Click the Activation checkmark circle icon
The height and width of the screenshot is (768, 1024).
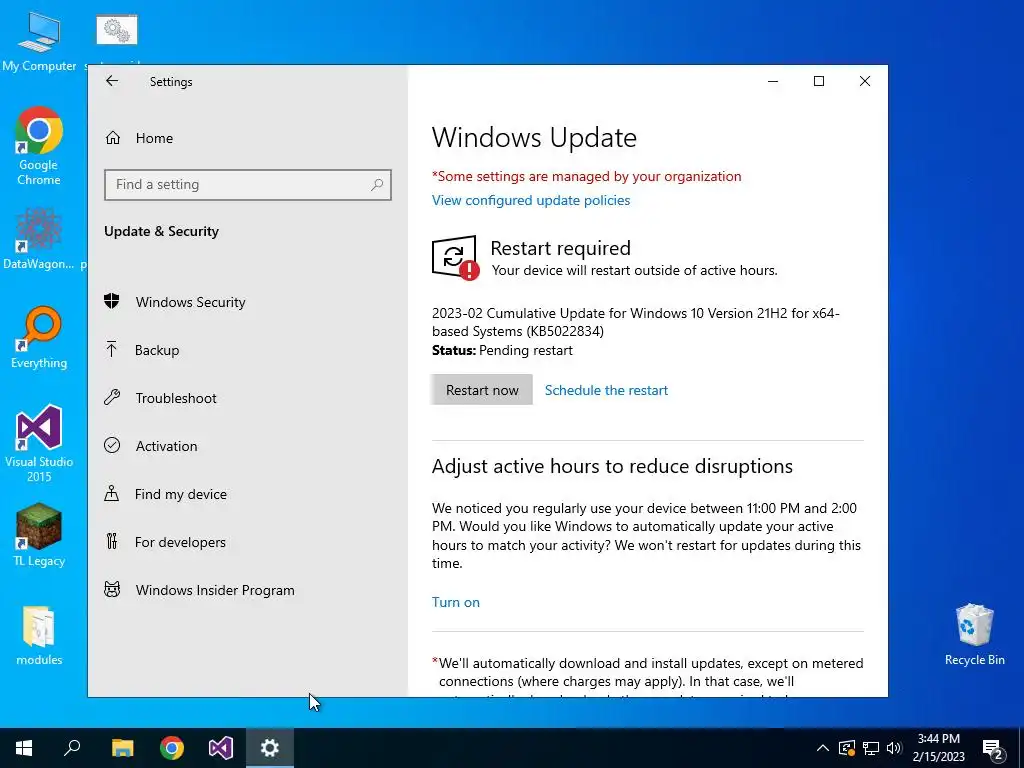click(x=112, y=445)
